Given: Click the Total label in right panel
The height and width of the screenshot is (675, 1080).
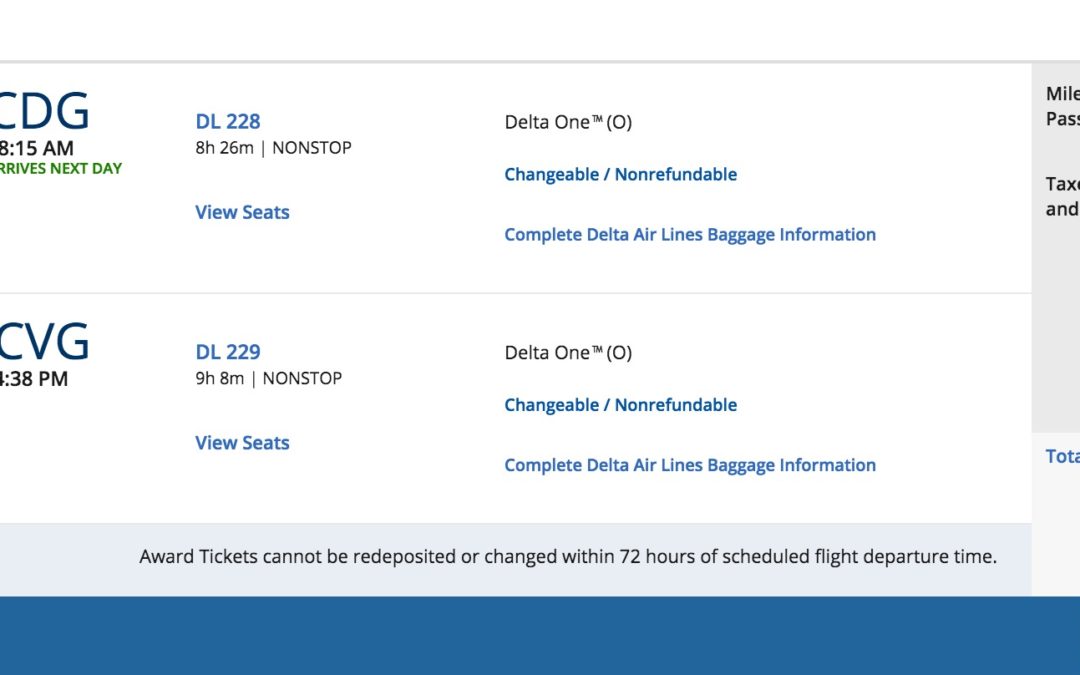Looking at the screenshot, I should tap(1063, 456).
